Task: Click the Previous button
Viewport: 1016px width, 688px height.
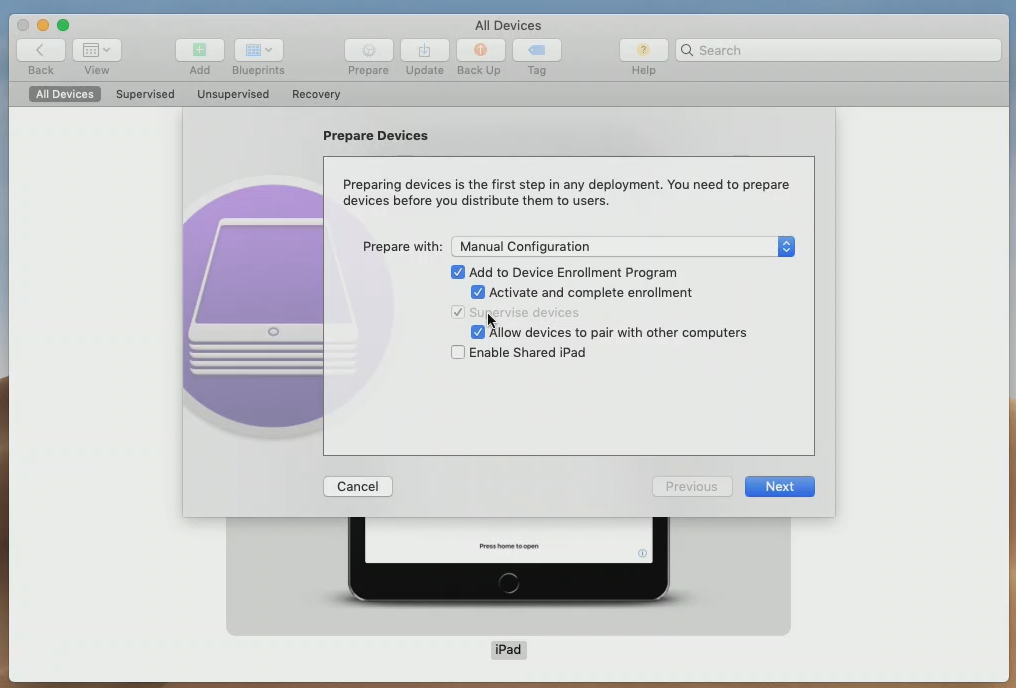Action: pyautogui.click(x=692, y=487)
